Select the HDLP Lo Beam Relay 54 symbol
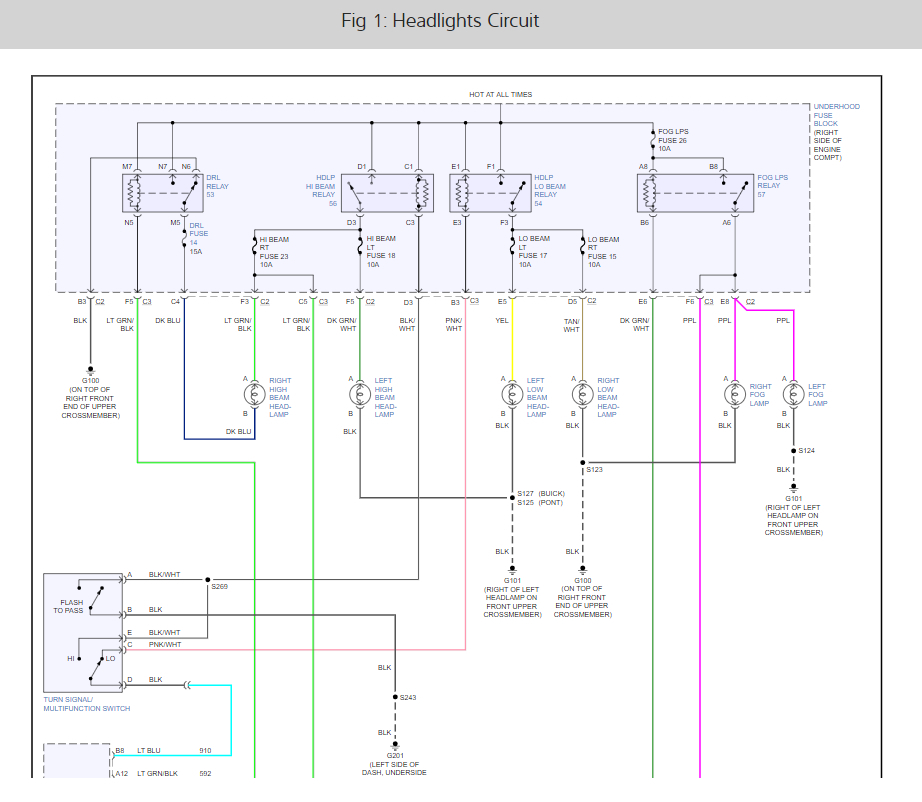 pos(488,191)
